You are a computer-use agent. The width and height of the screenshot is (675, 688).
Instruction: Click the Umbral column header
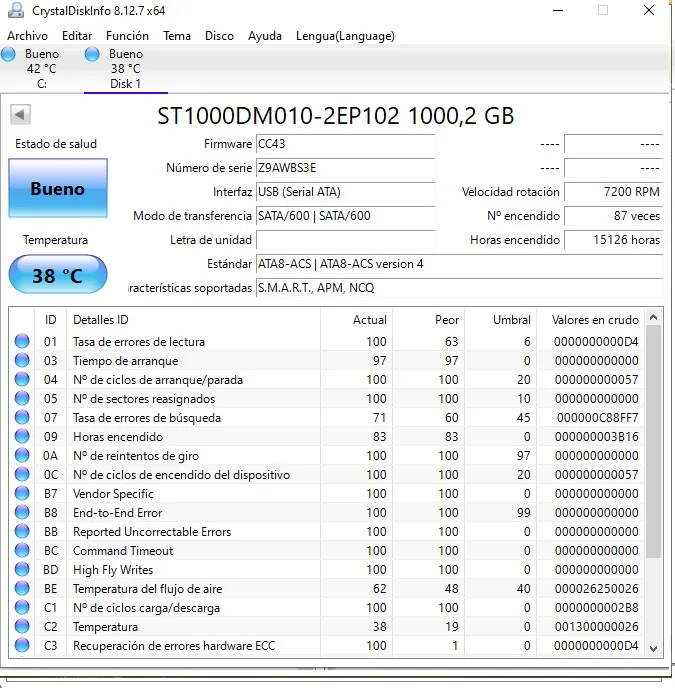click(500, 320)
